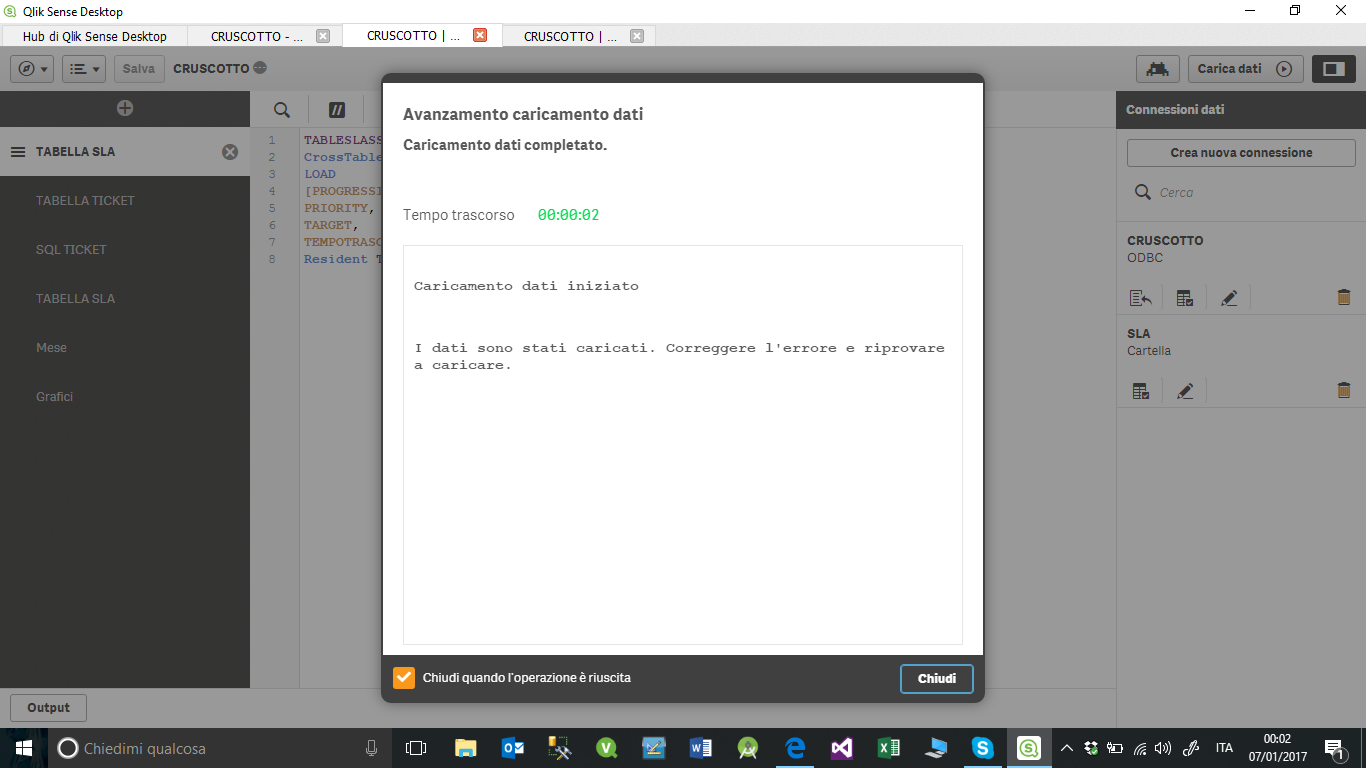The height and width of the screenshot is (768, 1366).
Task: Switch to the CRUSCOTTO - tab
Action: [257, 36]
